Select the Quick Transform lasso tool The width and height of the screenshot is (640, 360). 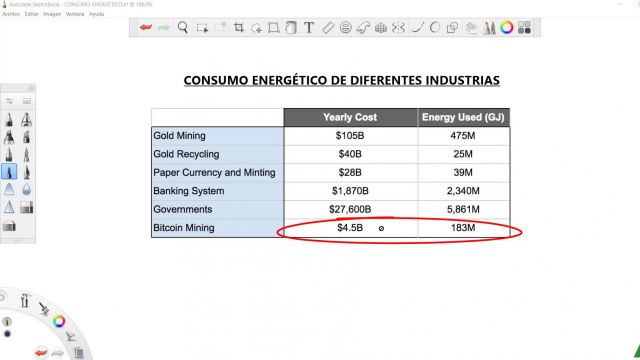[257, 28]
